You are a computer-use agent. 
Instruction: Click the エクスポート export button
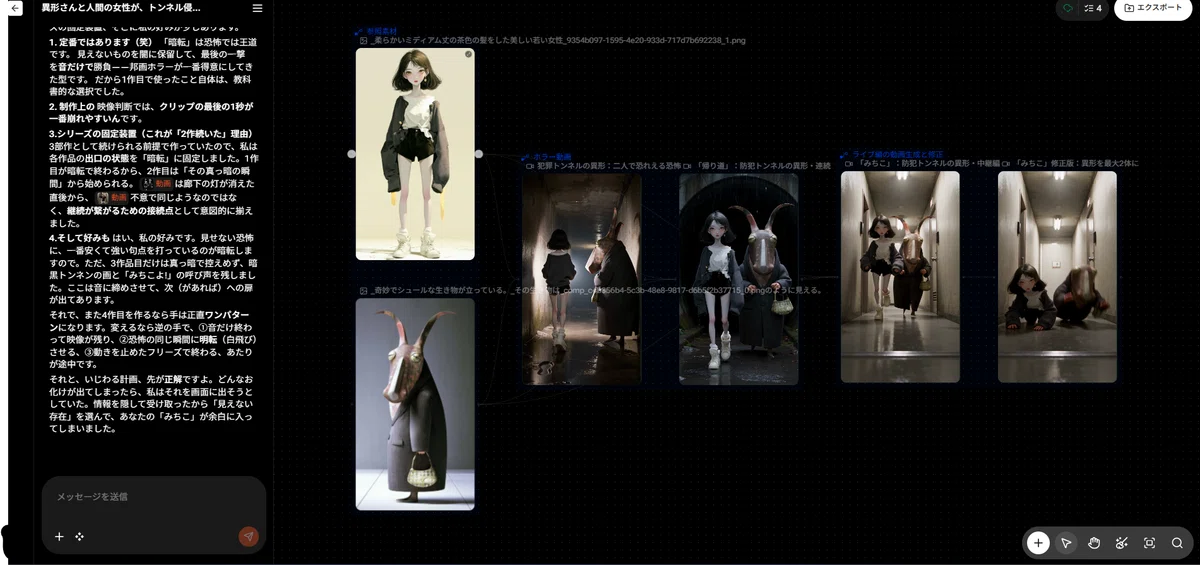click(1153, 8)
